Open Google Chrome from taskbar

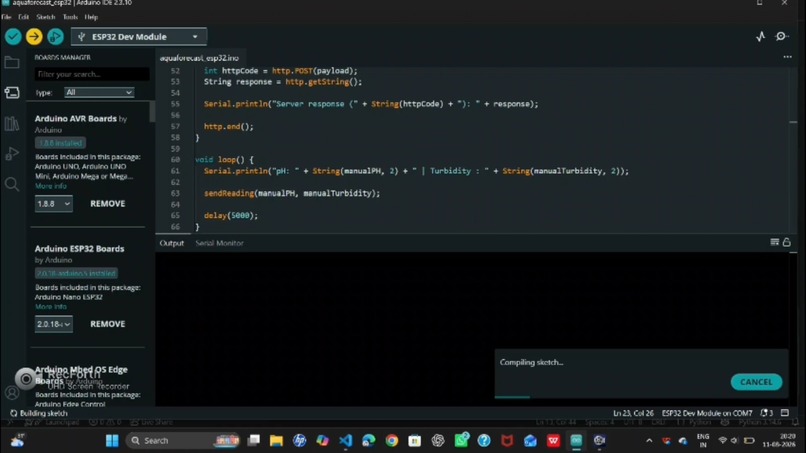[x=392, y=441]
